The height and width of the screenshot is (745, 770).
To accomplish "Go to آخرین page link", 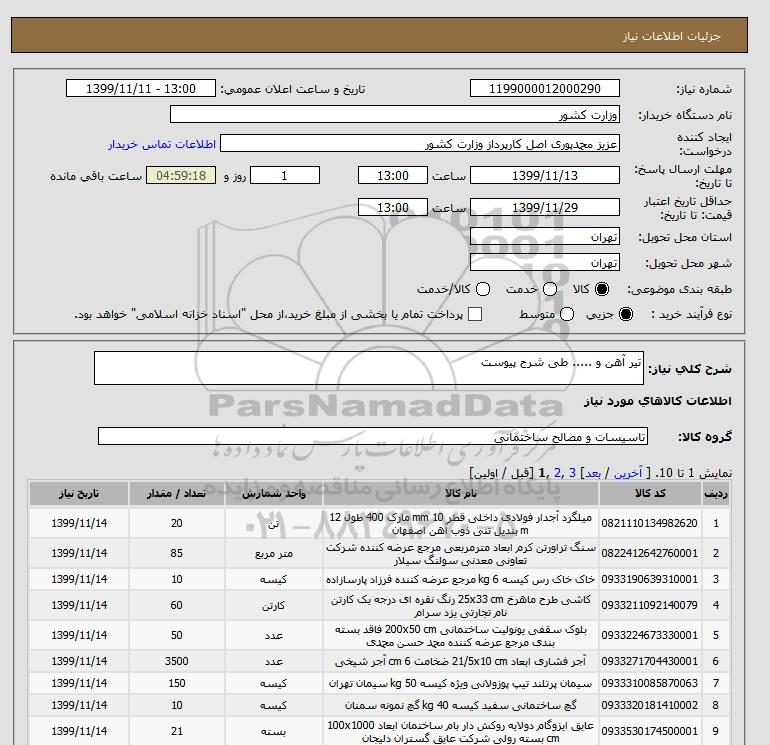I will [x=628, y=473].
